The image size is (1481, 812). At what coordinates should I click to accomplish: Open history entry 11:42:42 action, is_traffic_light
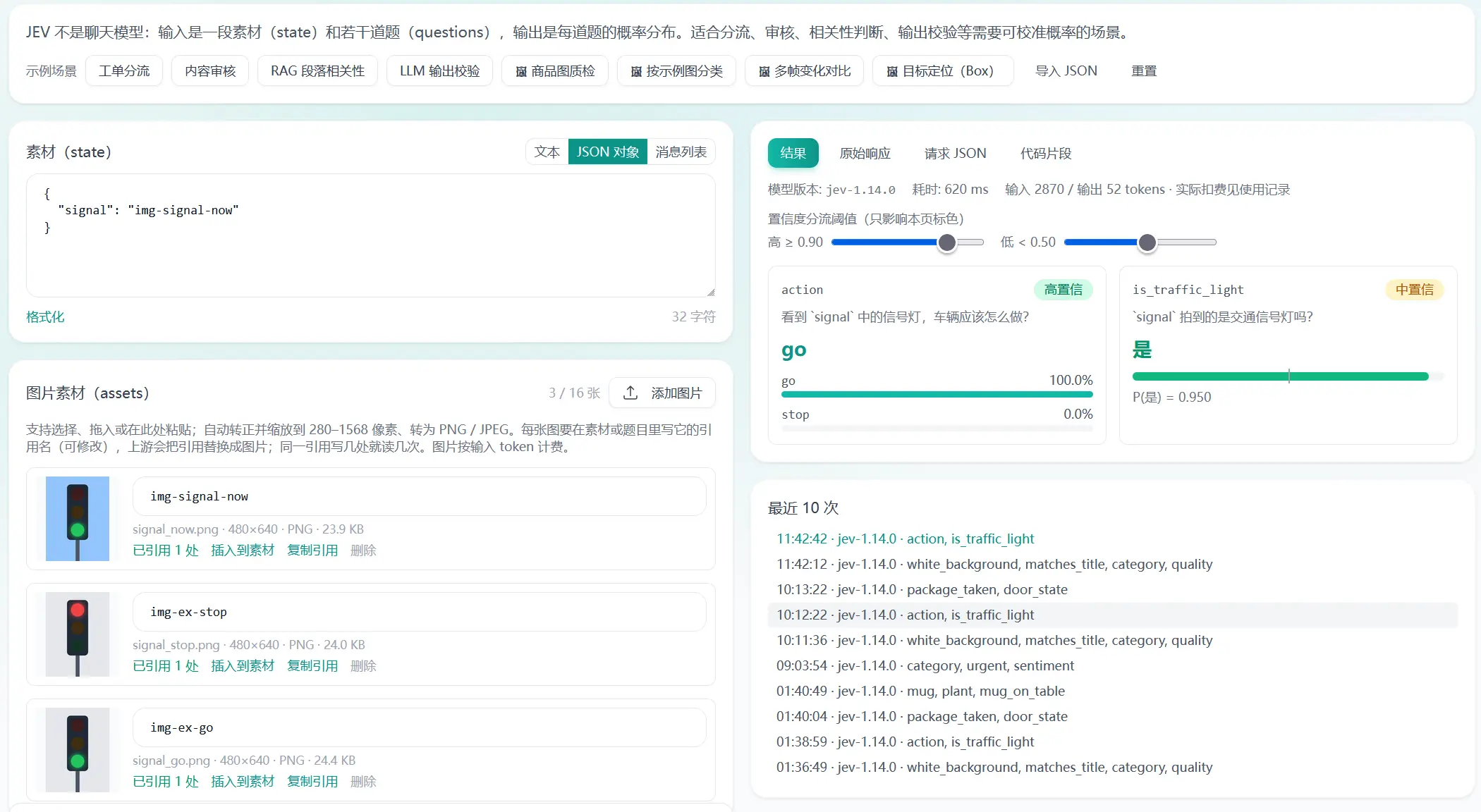click(x=1112, y=539)
